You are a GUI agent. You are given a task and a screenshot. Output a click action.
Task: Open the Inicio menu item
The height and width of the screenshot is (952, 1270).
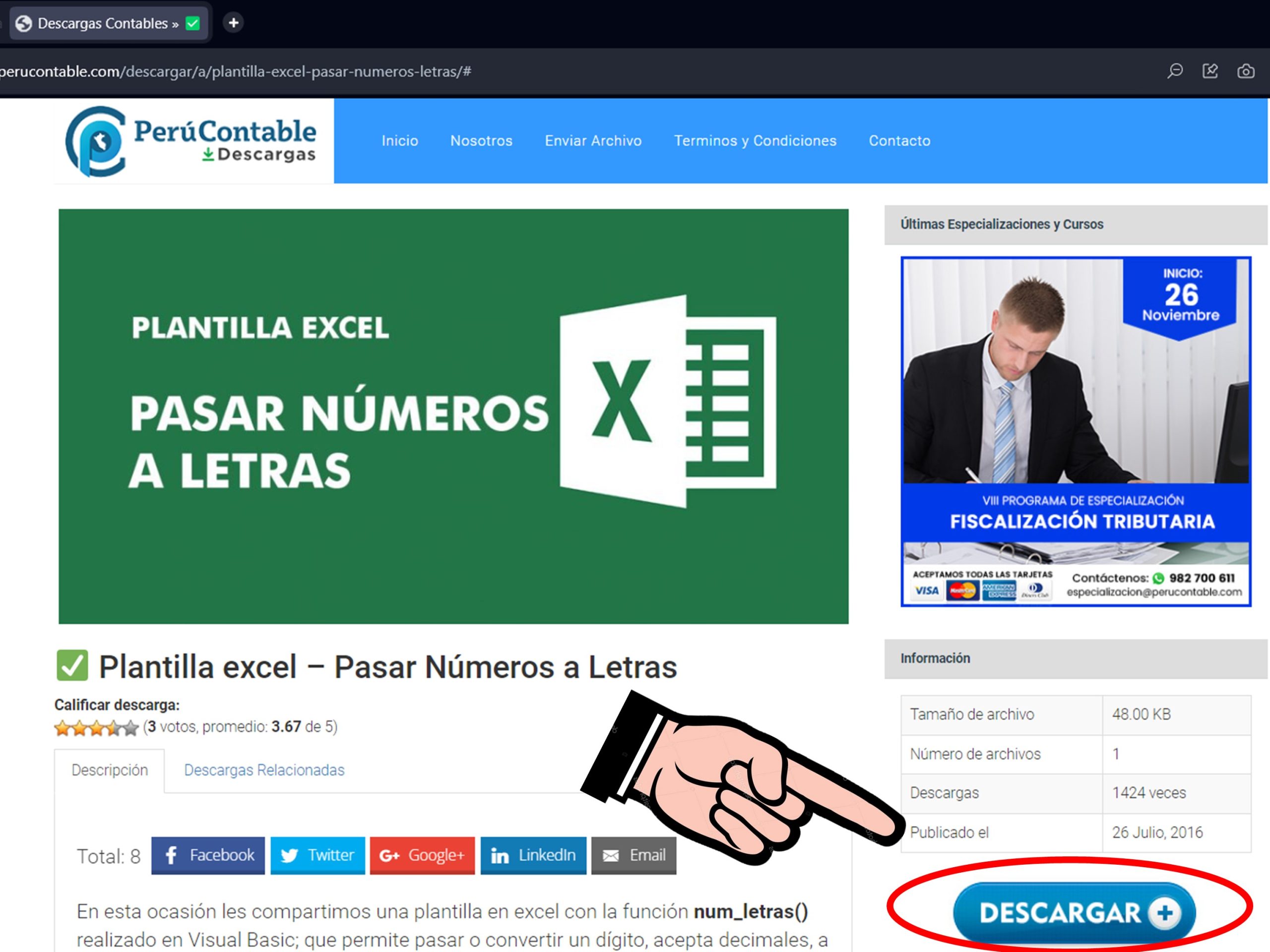coord(399,141)
